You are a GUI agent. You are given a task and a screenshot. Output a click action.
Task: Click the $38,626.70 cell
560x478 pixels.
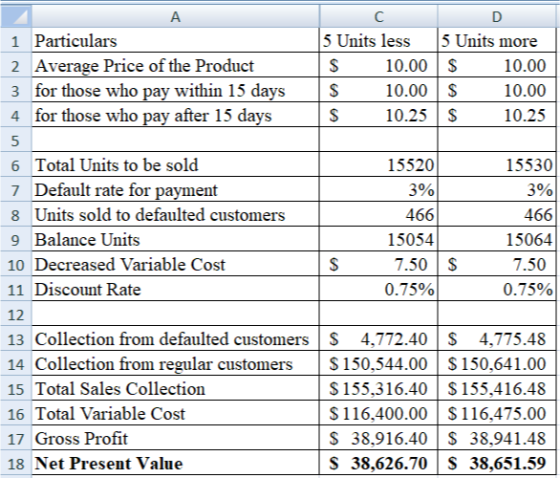coord(379,463)
